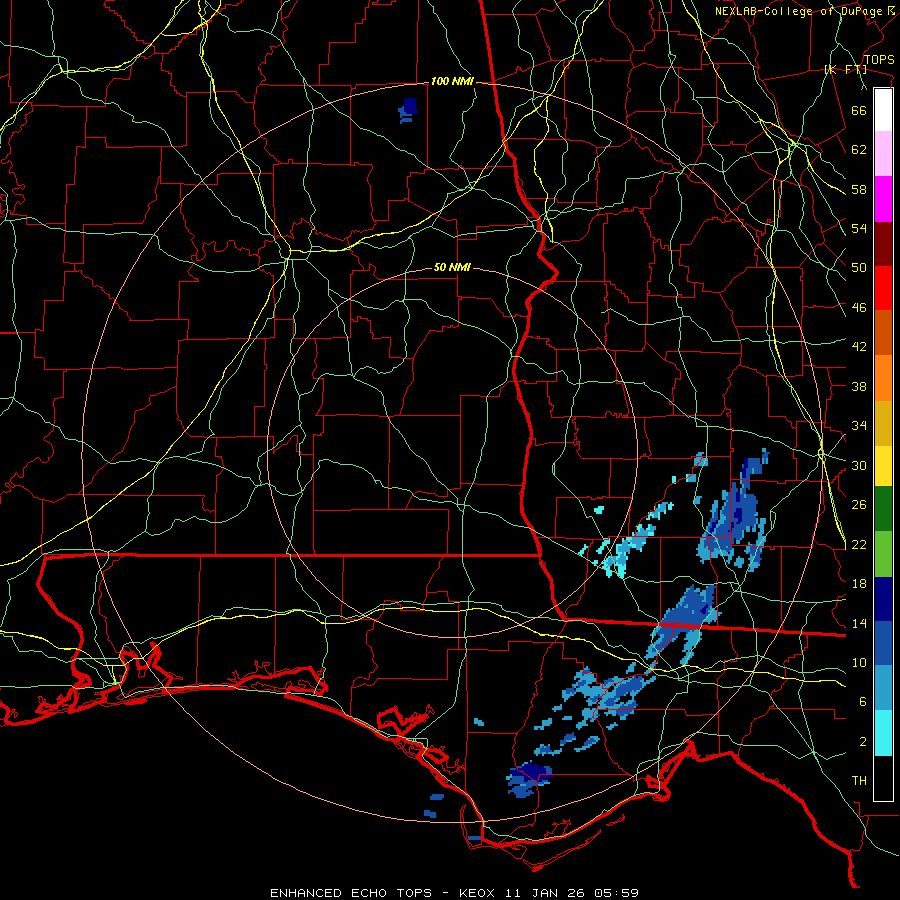Click legend value "62"
900x900 pixels.
click(x=859, y=150)
